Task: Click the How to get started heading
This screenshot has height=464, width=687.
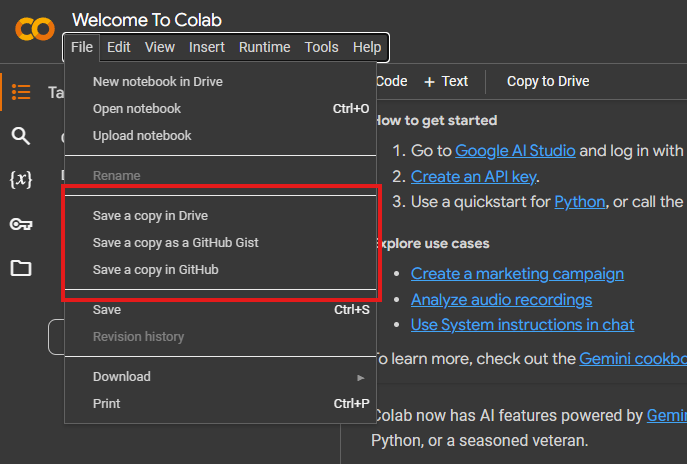Action: [x=436, y=120]
